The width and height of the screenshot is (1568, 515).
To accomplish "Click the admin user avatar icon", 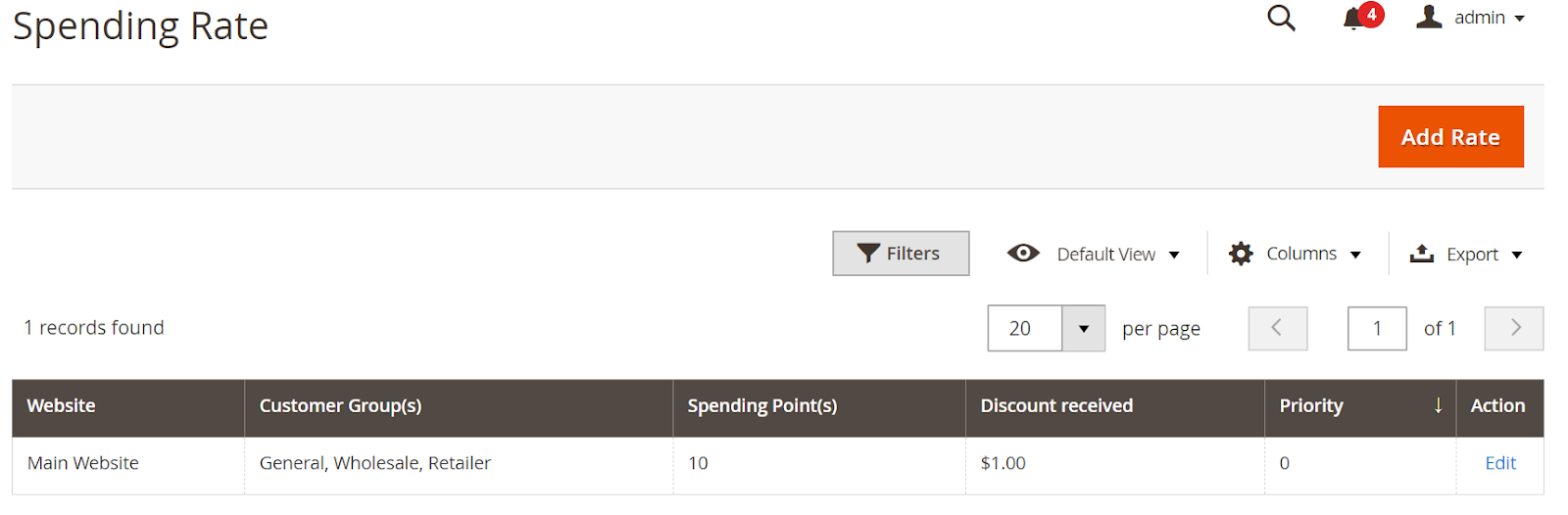I will 1429,17.
